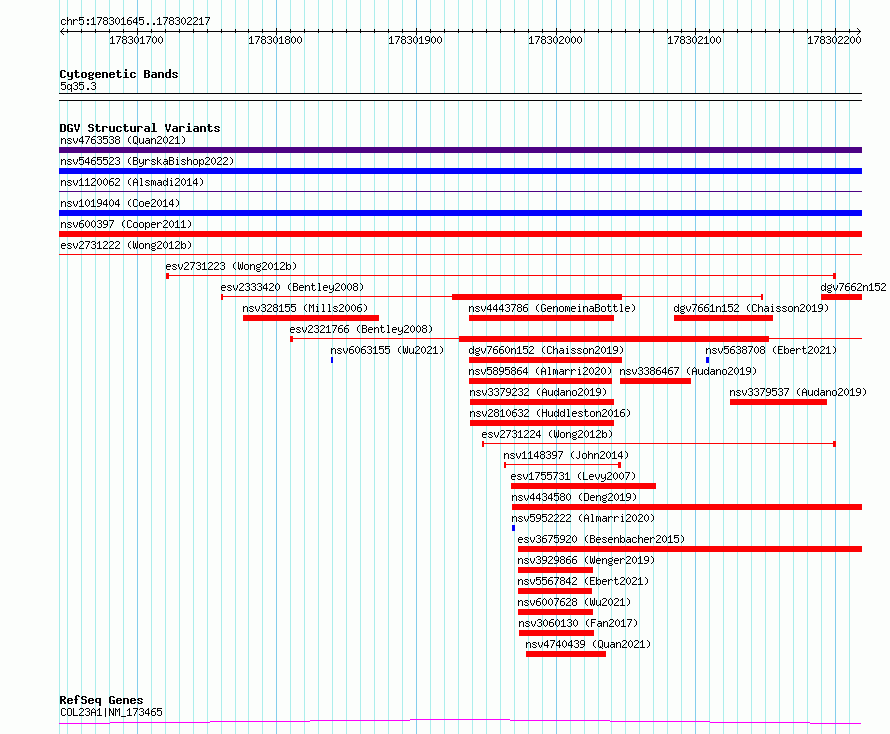Click the chr5:178301645..178302217 coordinates label
This screenshot has width=890, height=734.
135,22
